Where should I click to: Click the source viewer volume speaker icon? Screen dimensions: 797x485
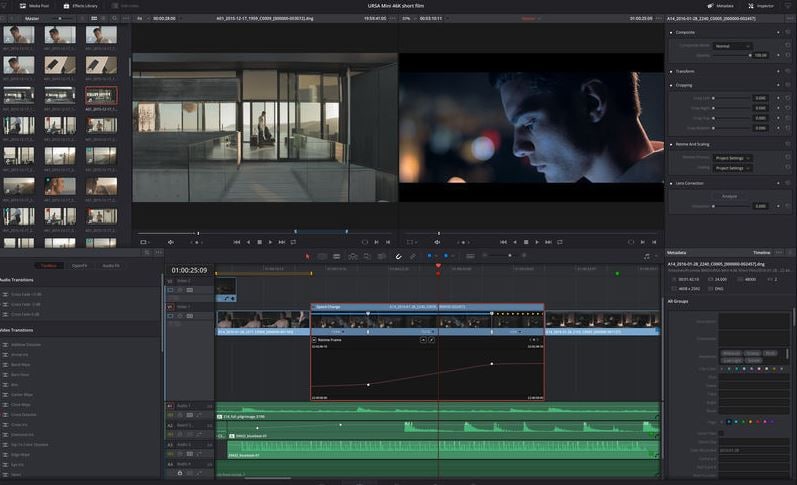pyautogui.click(x=171, y=241)
